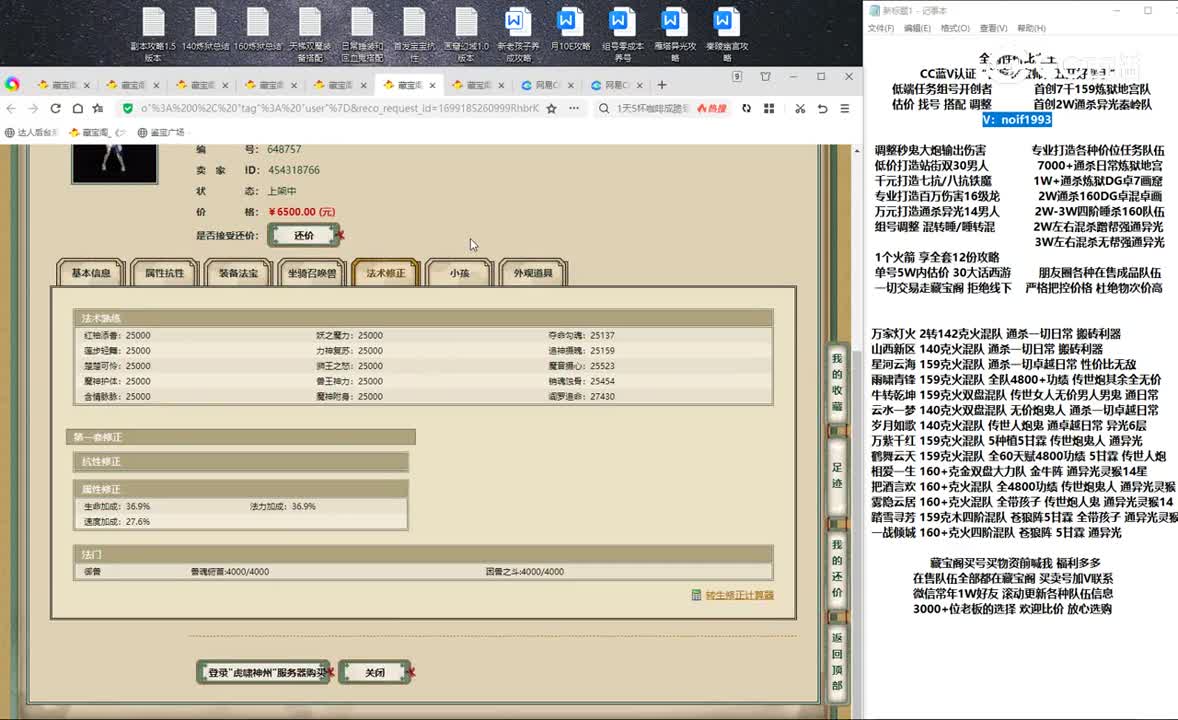Click seller ID value 454318766
The width and height of the screenshot is (1178, 720).
294,171
